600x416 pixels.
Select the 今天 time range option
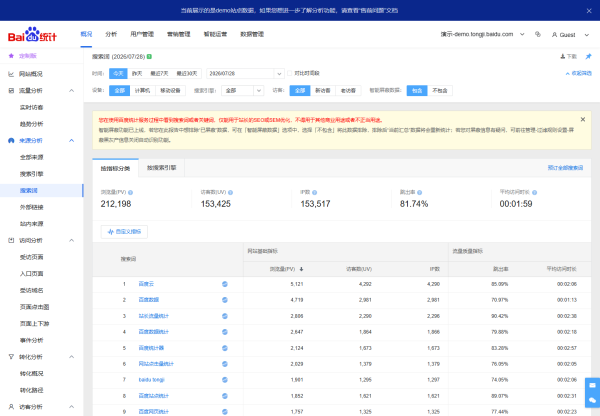pos(118,73)
